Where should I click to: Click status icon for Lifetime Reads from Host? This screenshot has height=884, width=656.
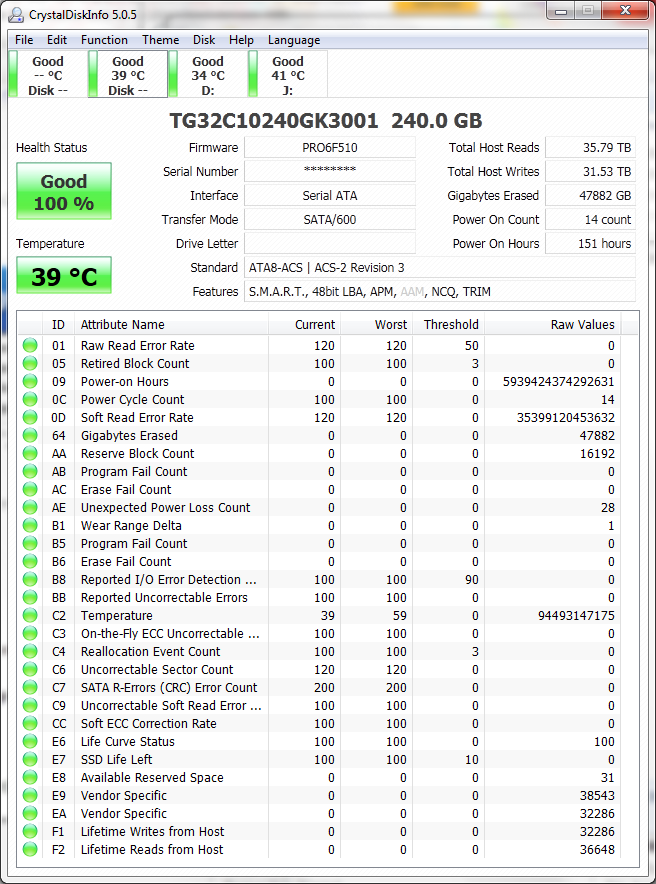(31, 850)
